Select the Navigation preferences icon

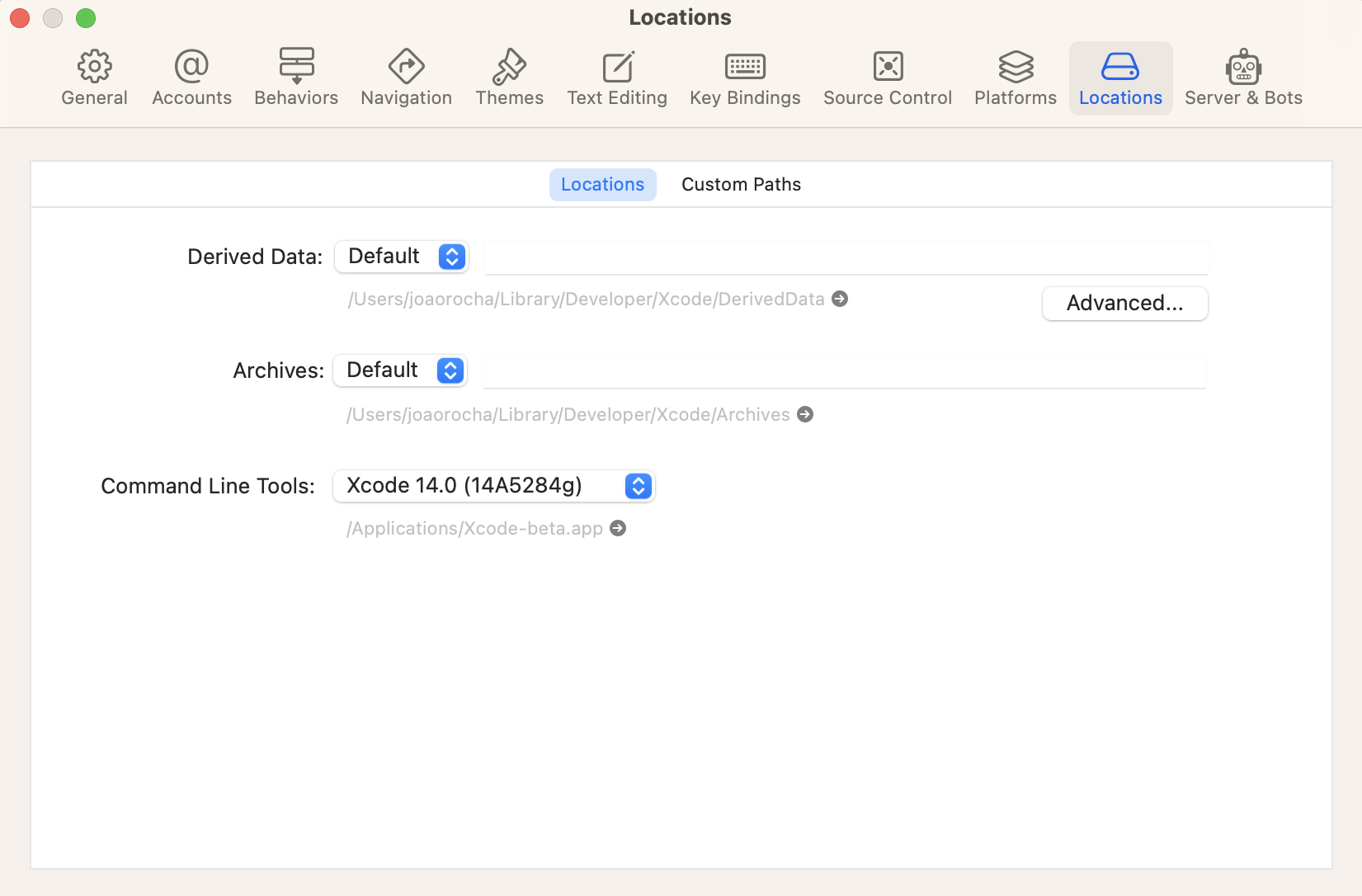pos(405,77)
